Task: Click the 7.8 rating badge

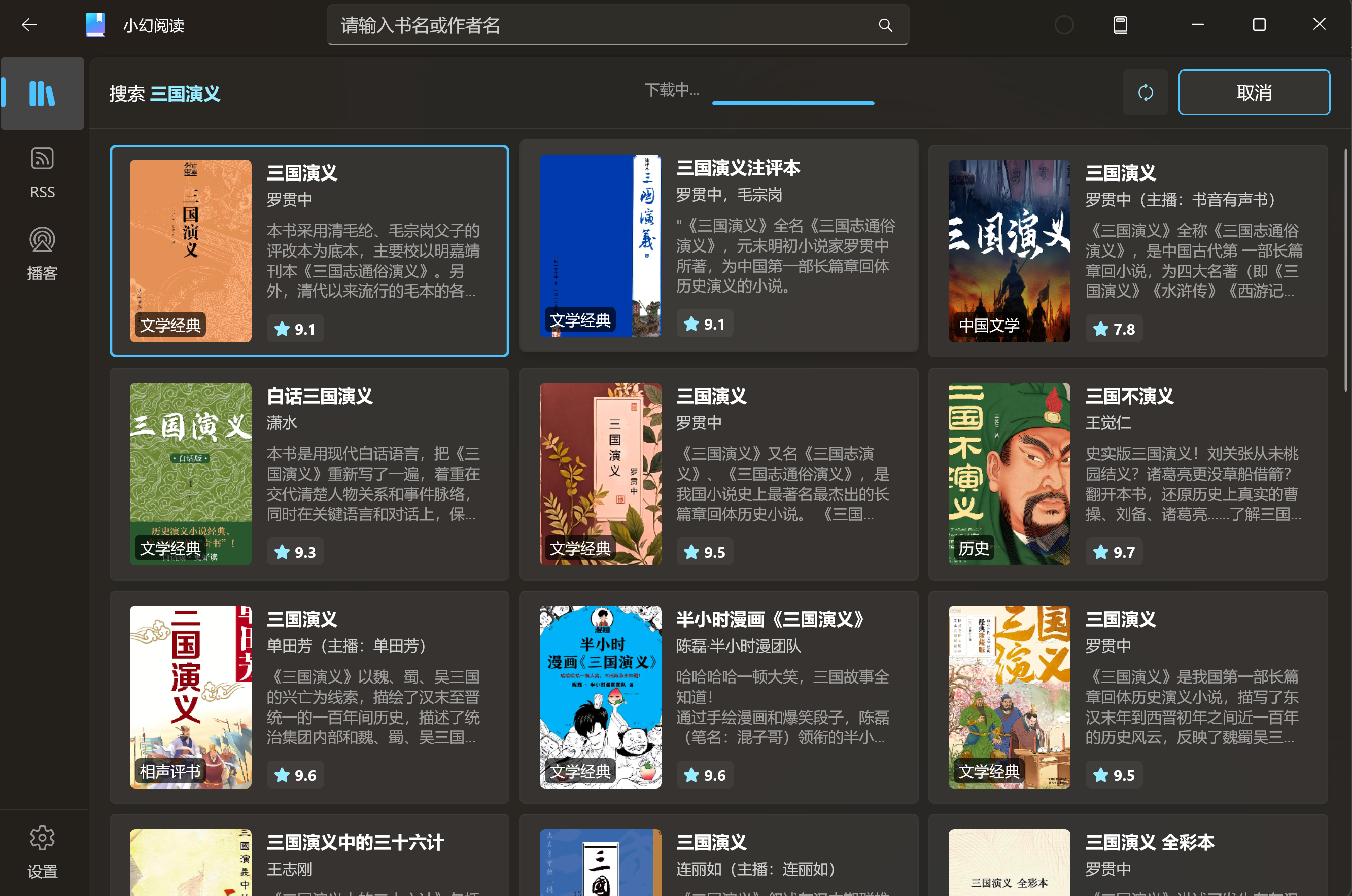Action: 1114,329
